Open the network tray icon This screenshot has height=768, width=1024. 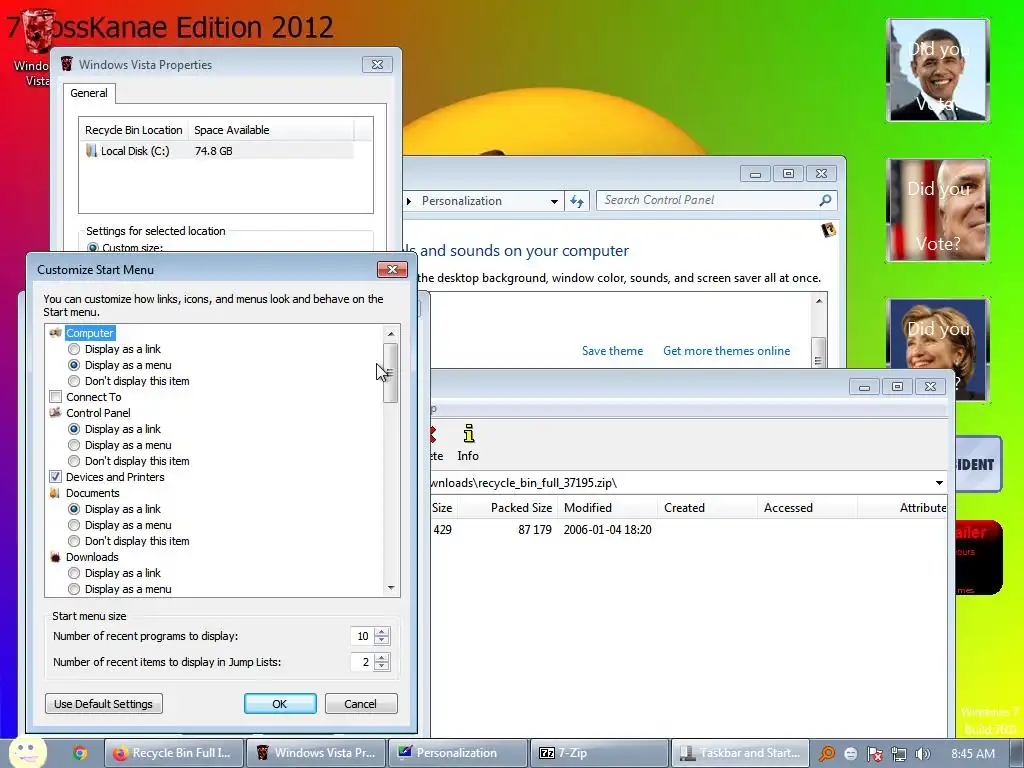coord(899,754)
